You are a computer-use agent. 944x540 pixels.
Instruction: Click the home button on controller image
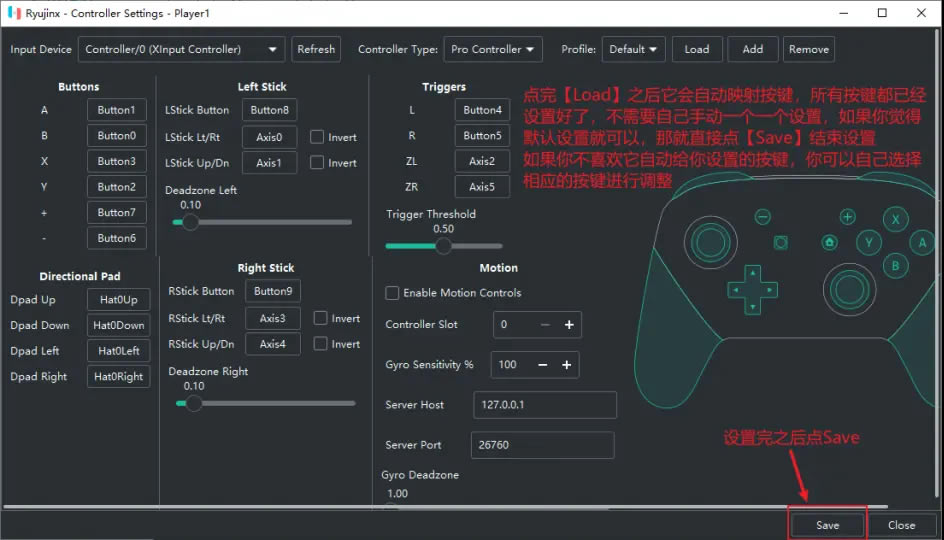coord(830,243)
